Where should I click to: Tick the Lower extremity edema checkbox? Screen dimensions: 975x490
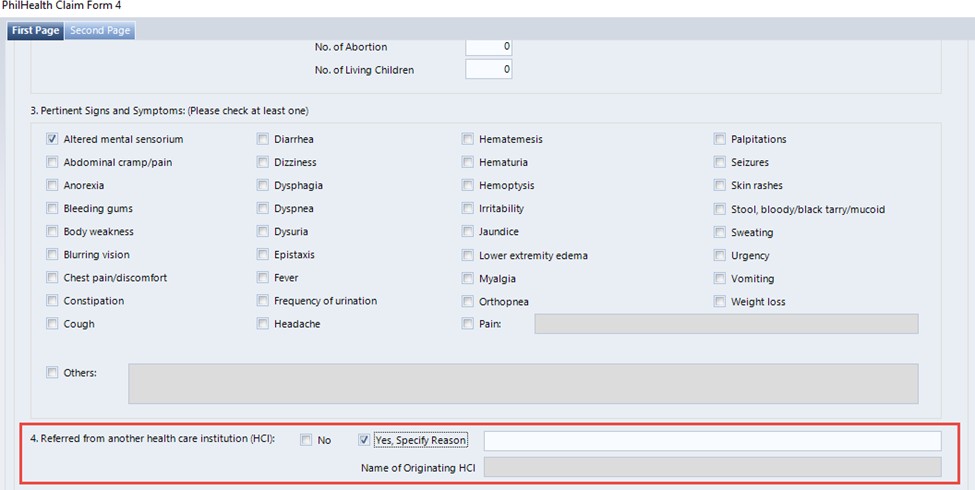pyautogui.click(x=468, y=255)
